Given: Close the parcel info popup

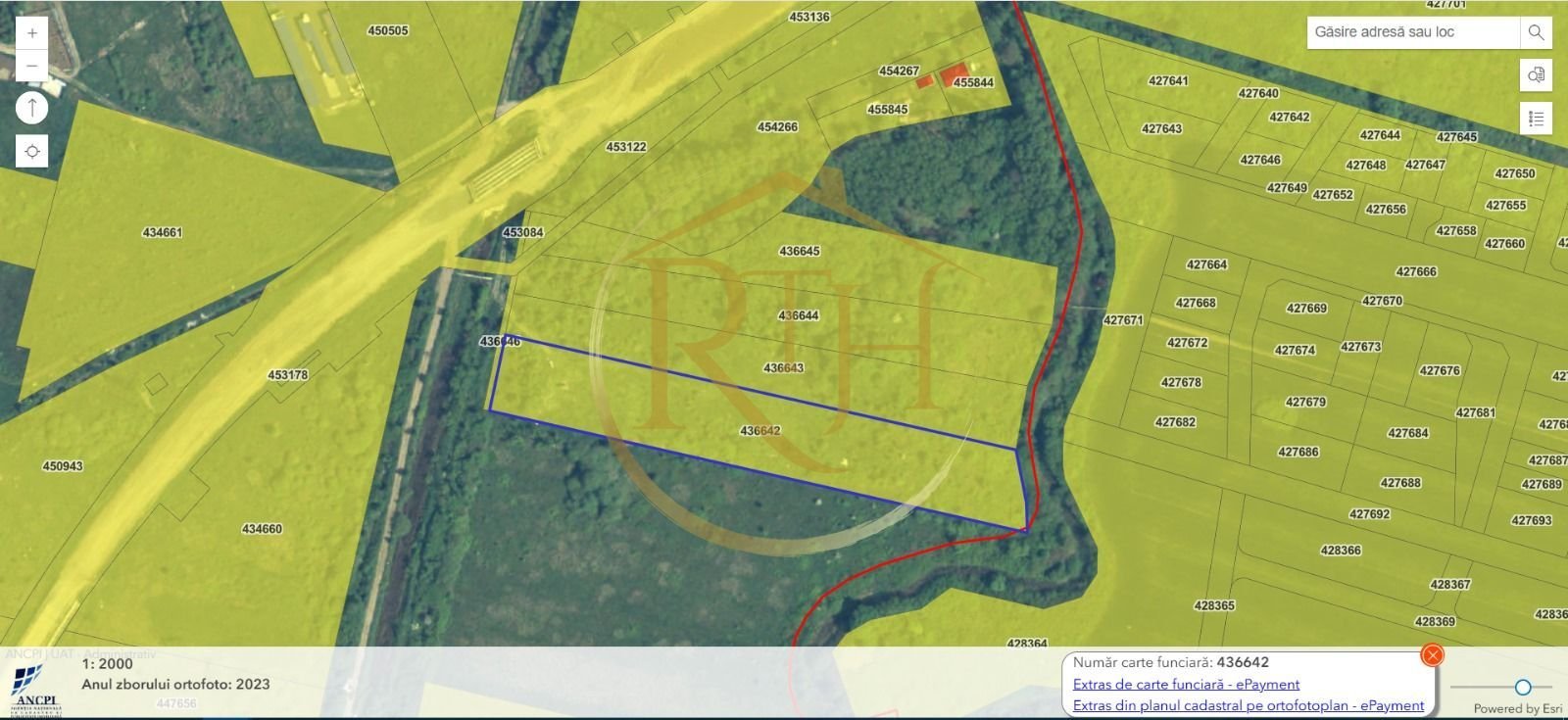Looking at the screenshot, I should click(x=1432, y=655).
